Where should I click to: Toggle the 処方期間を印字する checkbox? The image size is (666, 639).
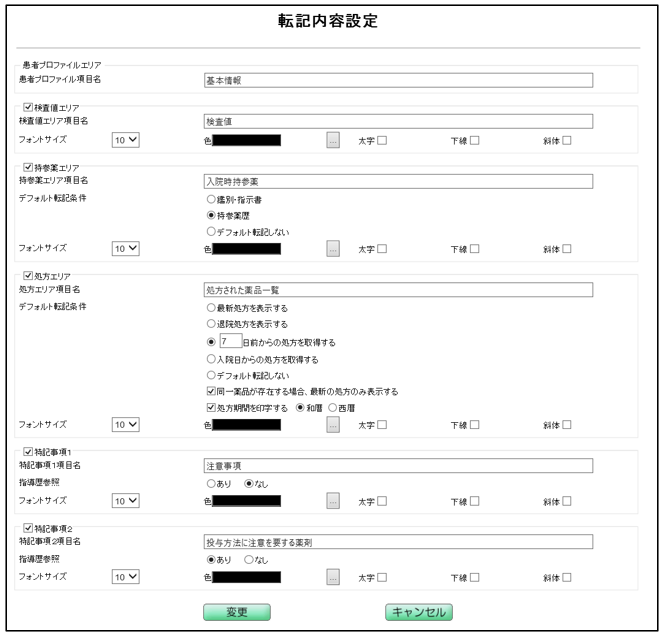[211, 407]
